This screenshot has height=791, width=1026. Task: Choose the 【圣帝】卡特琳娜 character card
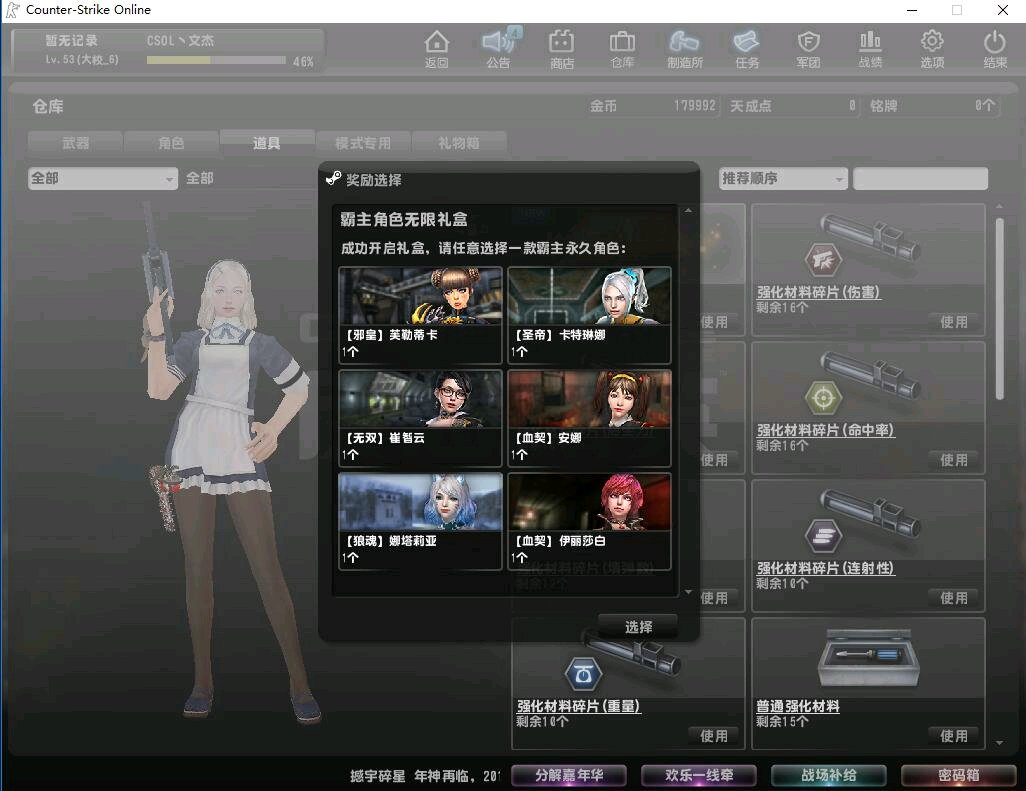pyautogui.click(x=590, y=315)
